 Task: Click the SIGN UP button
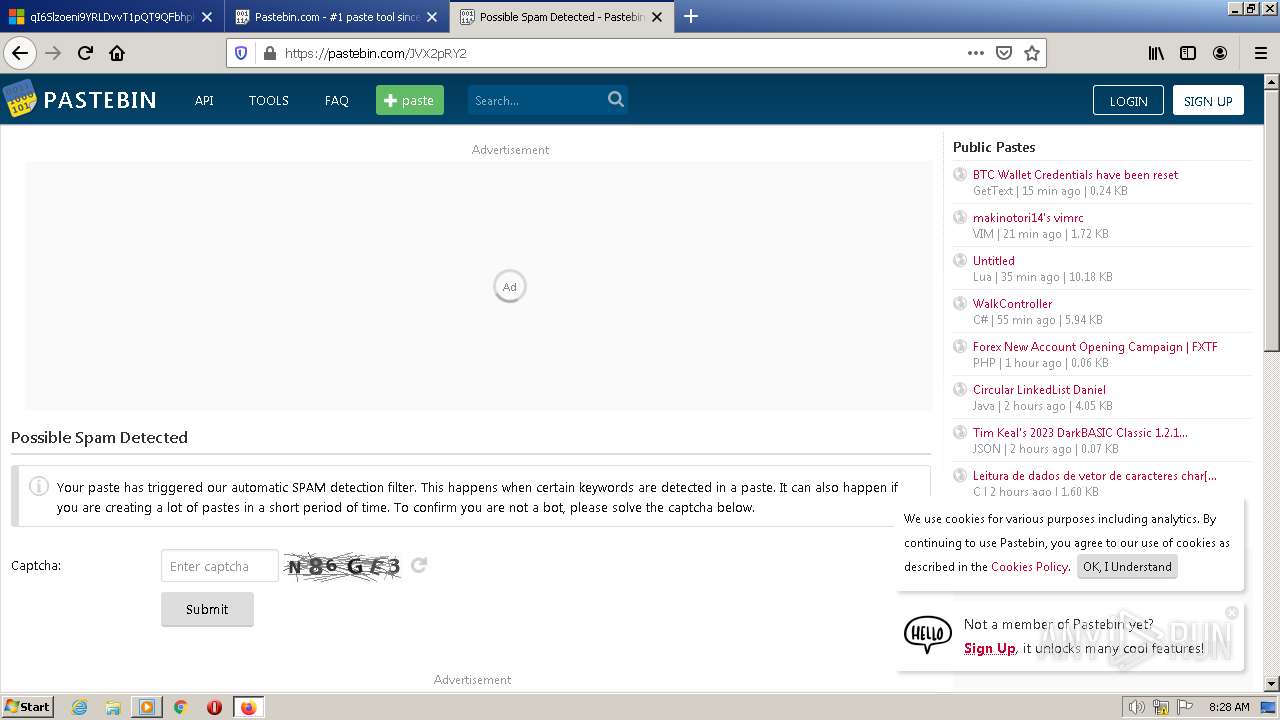[x=1208, y=100]
